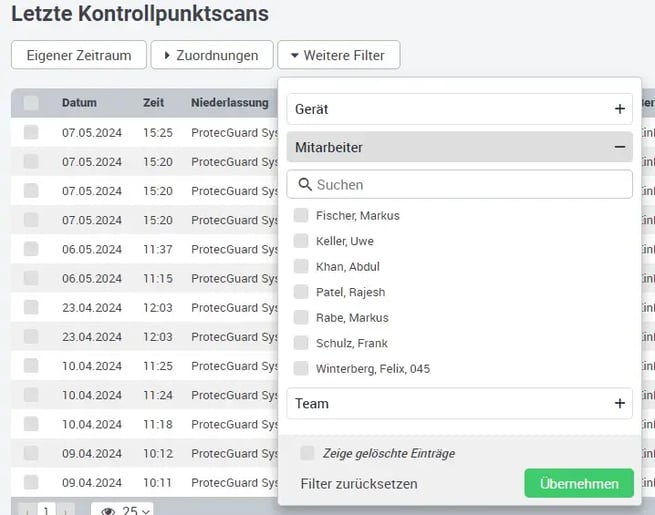Viewport: 655px width, 515px height.
Task: Select row checkbox for 07.05.2024 15:25
Action: point(31,132)
